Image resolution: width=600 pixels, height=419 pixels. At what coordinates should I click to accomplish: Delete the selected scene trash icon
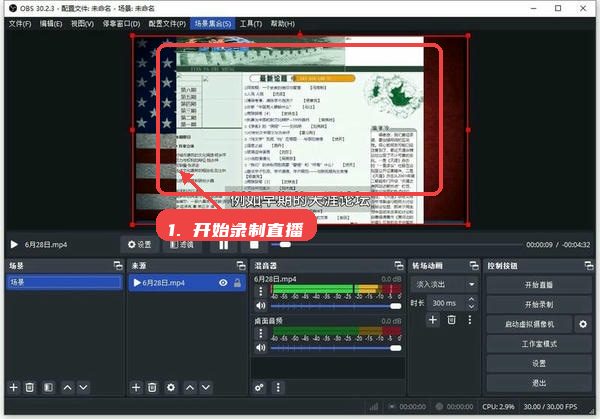29,388
